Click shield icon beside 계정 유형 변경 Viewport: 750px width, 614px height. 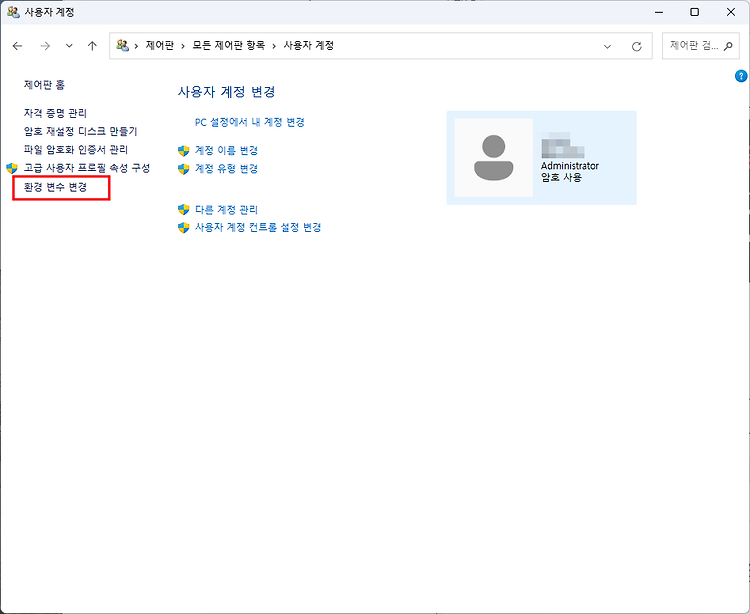[x=184, y=169]
